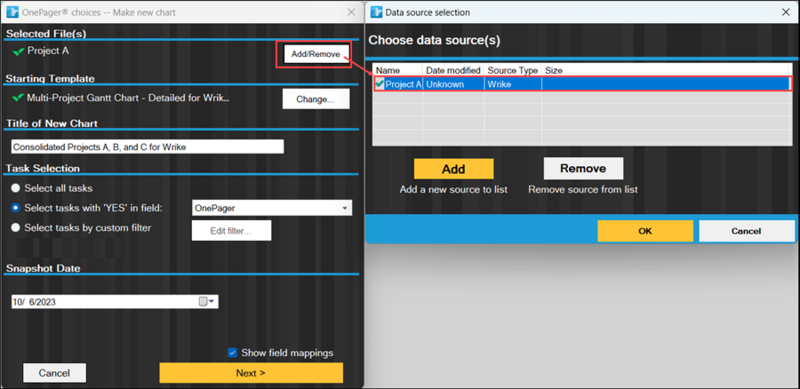Toggle the Show field mappings checkbox
800x389 pixels.
click(233, 352)
